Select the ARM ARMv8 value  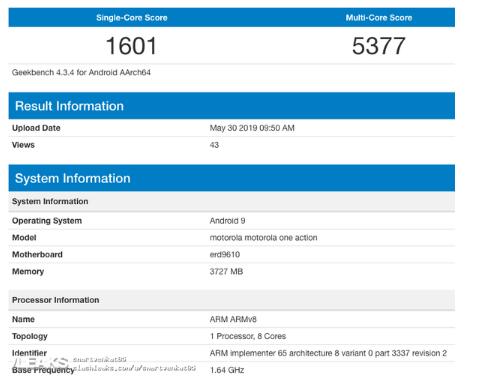pos(233,319)
